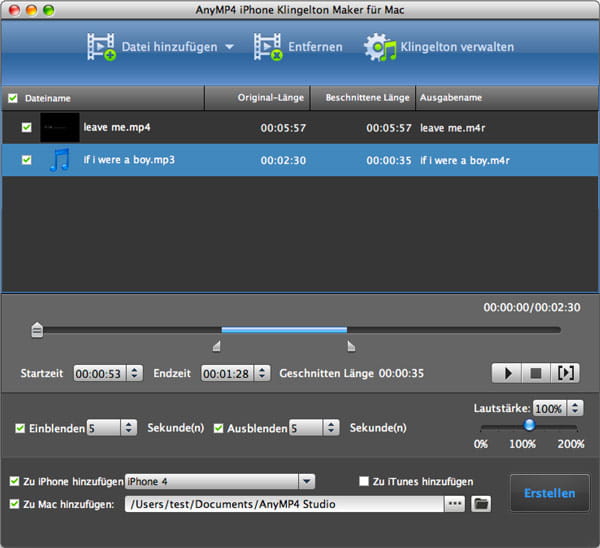Image resolution: width=600 pixels, height=548 pixels.
Task: Click the 00:05:57 original length of leave me.mp4
Action: [283, 128]
